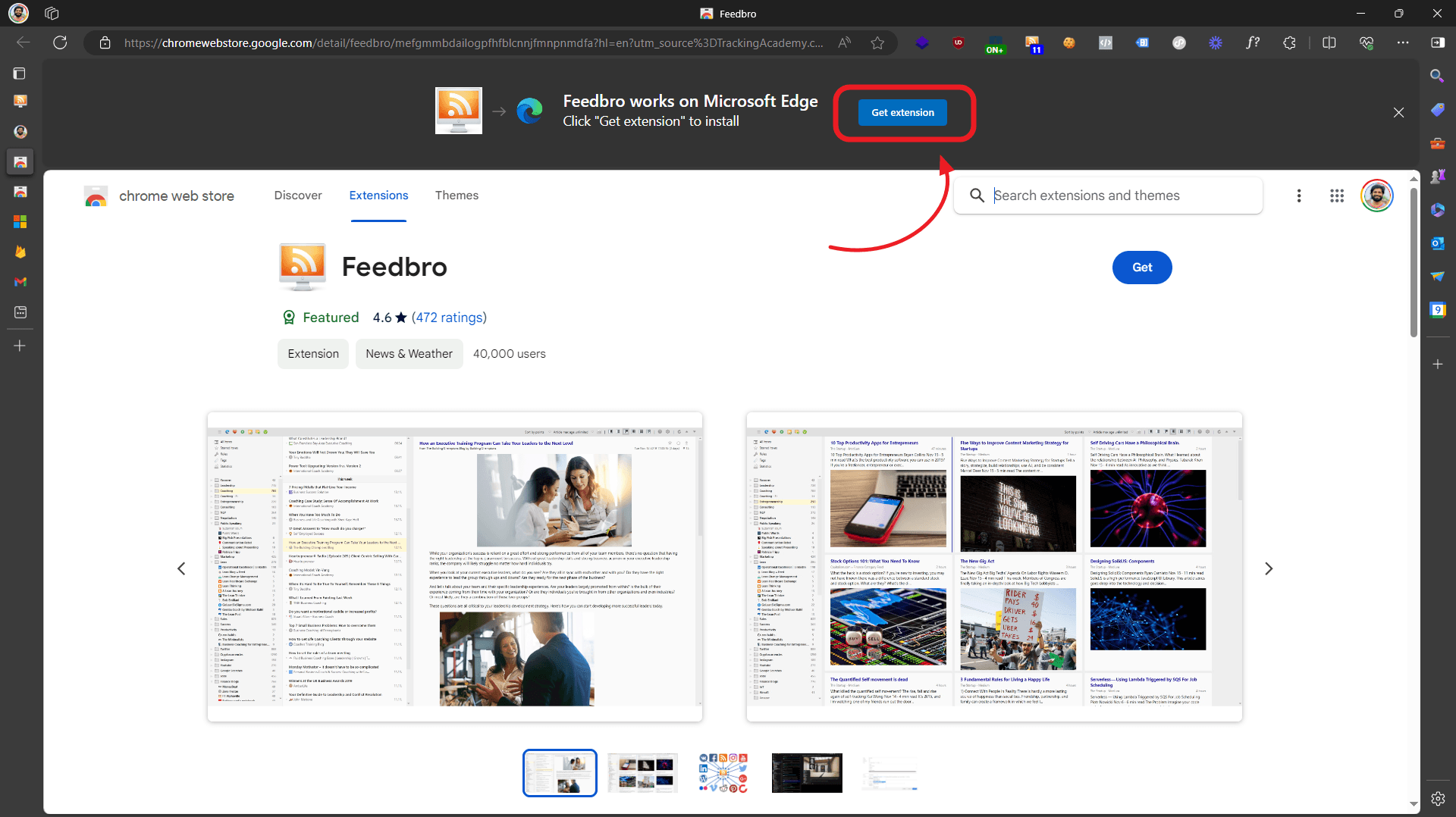Open the Feedbro extension icon with badge 11
The image size is (1456, 817).
tap(1032, 43)
